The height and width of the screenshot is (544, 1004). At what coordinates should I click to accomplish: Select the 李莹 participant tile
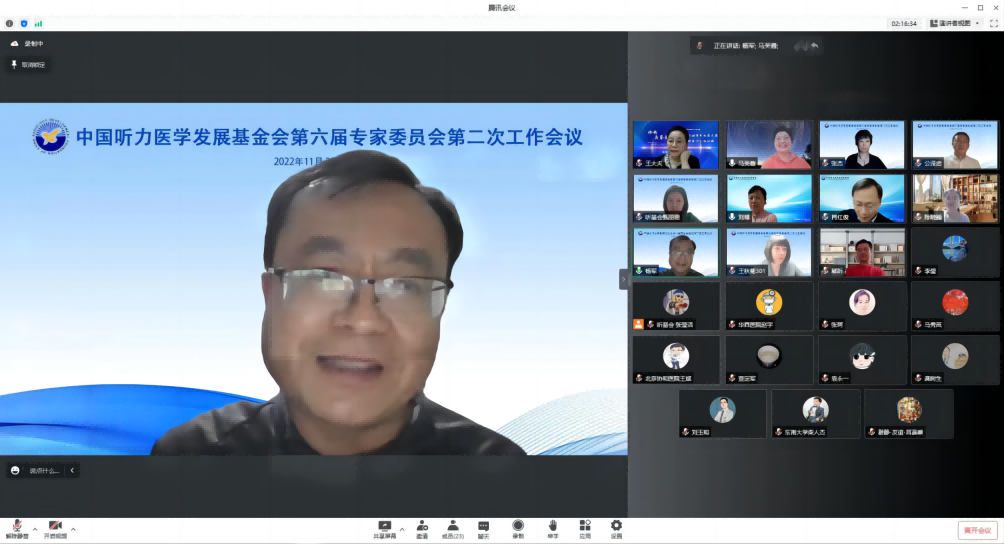[x=954, y=252]
